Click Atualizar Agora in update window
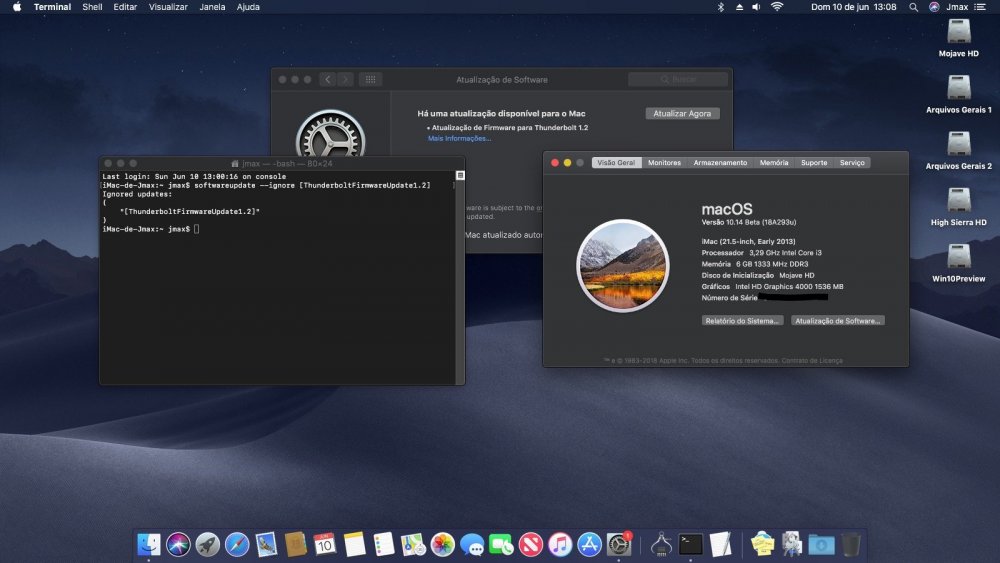The height and width of the screenshot is (563, 1000). (682, 113)
